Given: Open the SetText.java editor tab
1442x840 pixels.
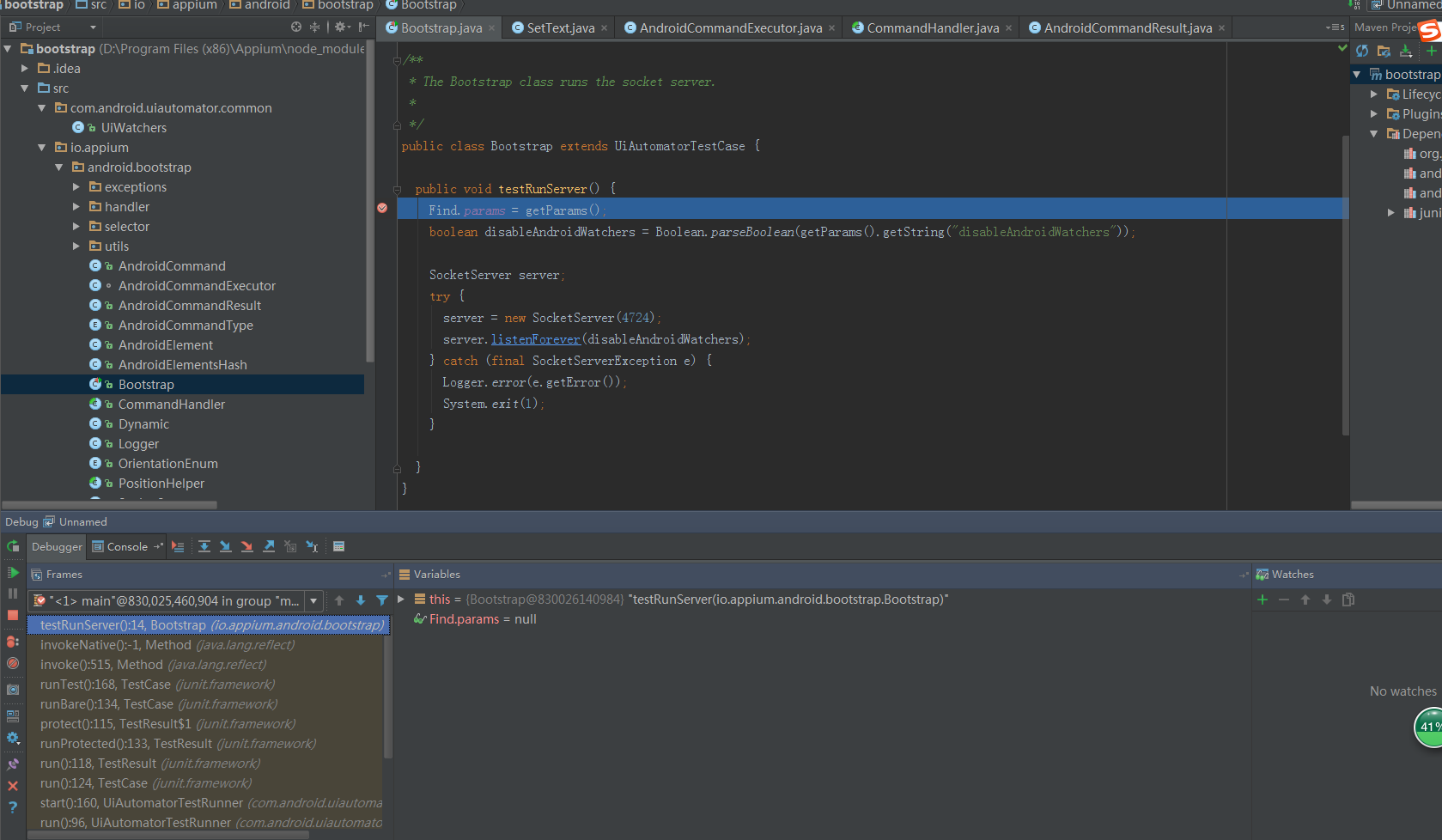Looking at the screenshot, I should (560, 27).
